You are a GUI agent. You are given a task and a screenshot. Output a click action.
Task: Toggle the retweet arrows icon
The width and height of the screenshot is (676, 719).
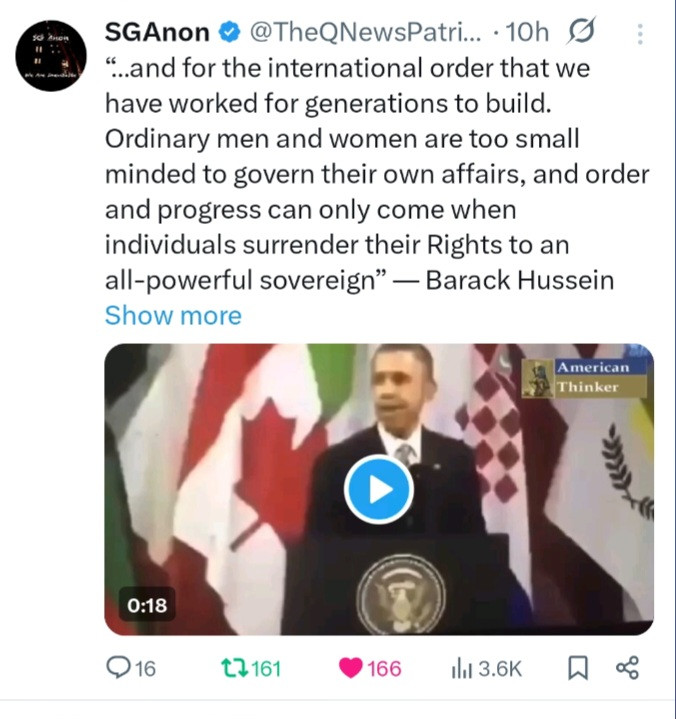(234, 668)
